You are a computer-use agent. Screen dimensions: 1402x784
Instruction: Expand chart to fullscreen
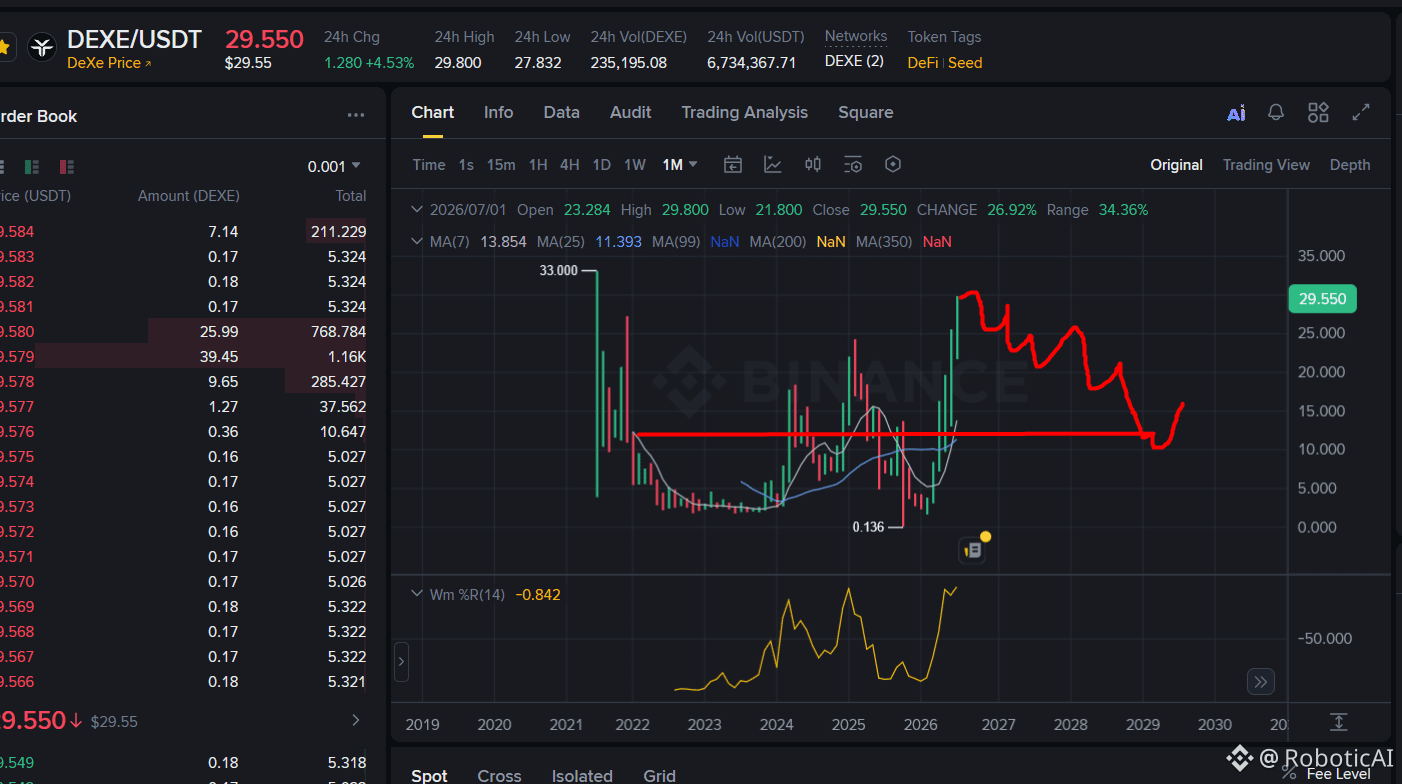pos(1360,112)
